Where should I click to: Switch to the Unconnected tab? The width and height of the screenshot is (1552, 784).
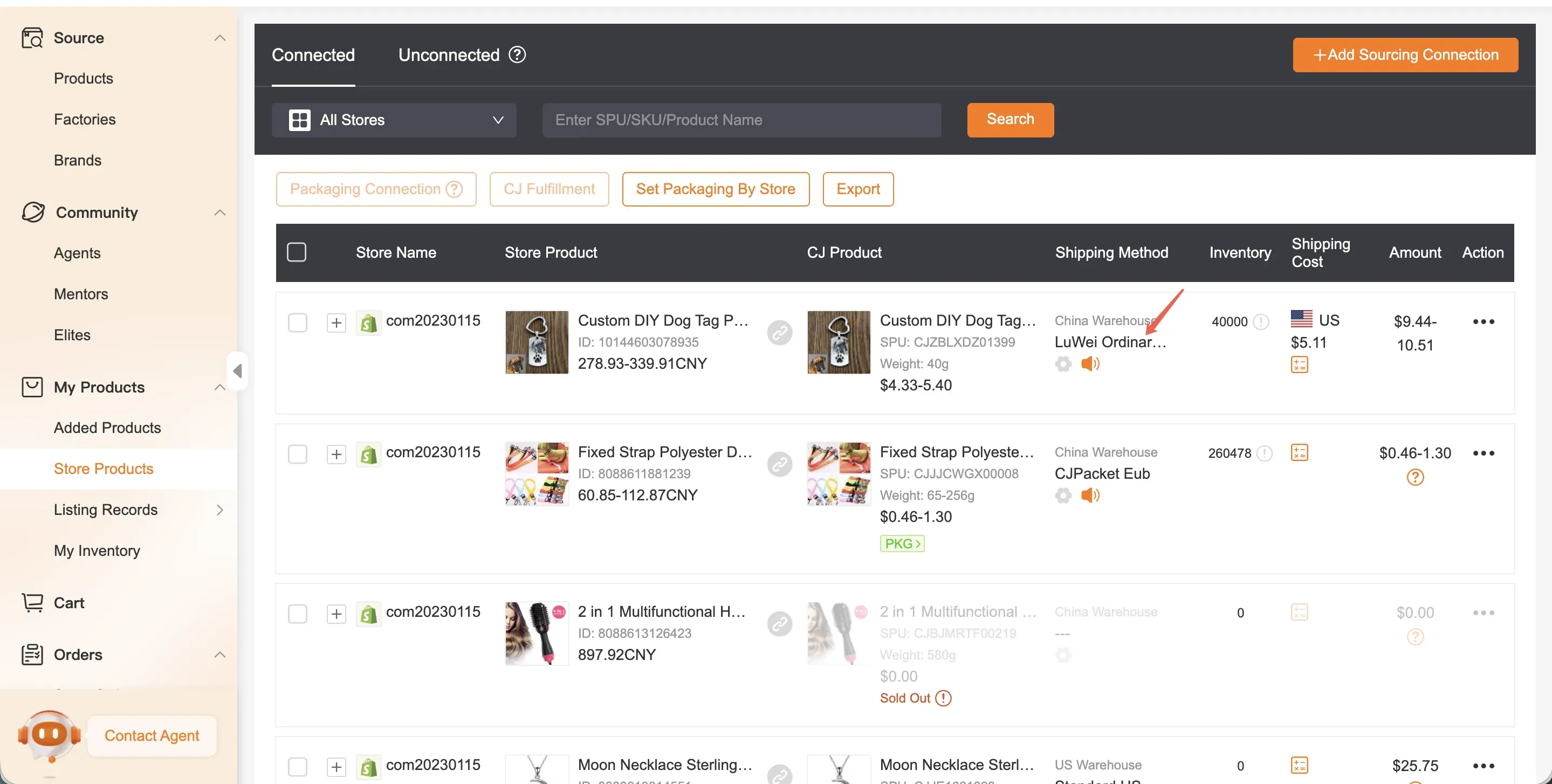[448, 55]
